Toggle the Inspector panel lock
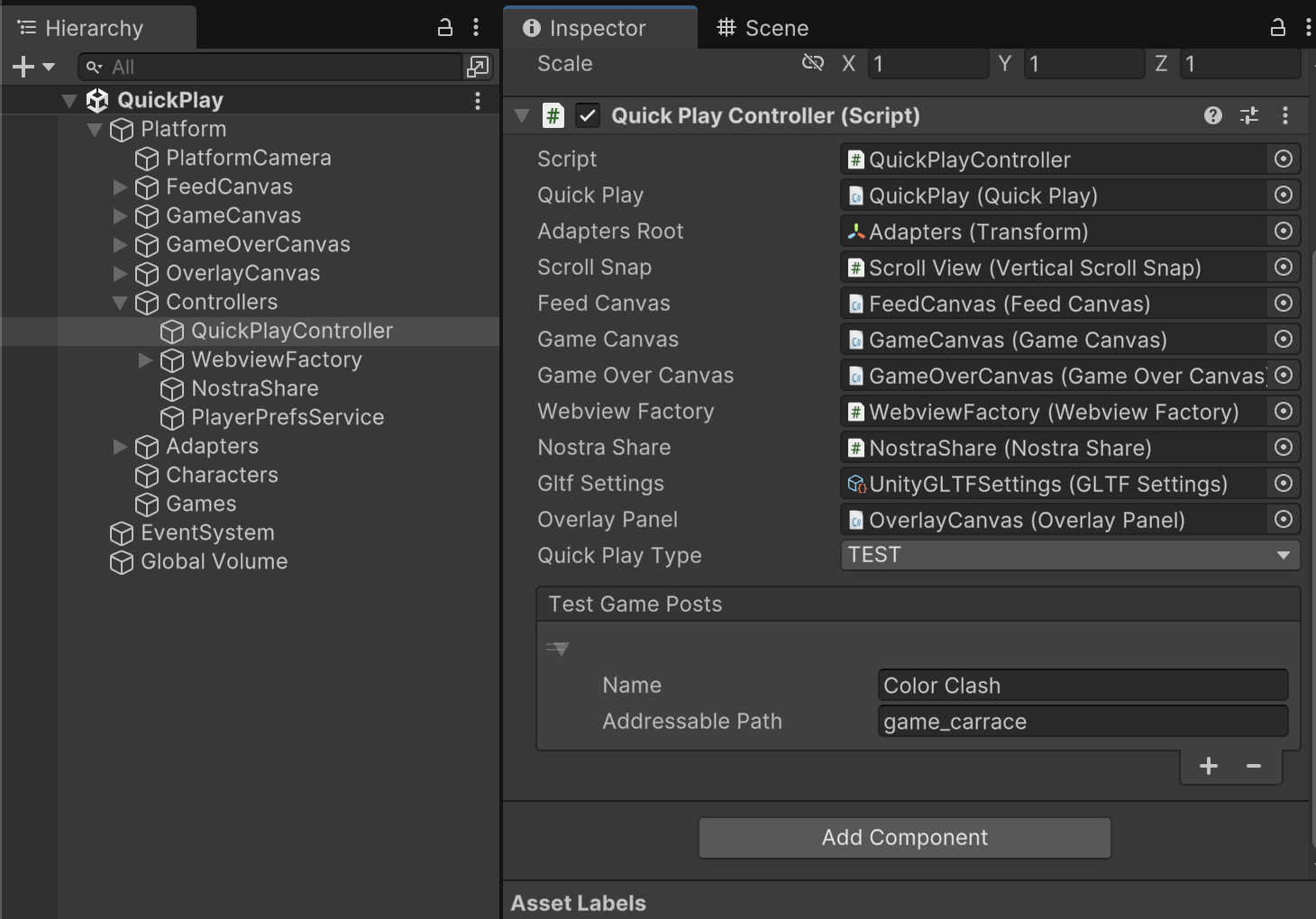This screenshot has height=919, width=1316. pos(1278,28)
